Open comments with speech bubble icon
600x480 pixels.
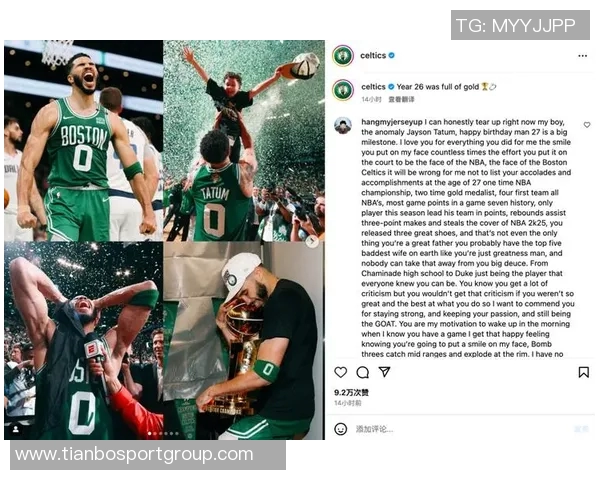pos(362,372)
